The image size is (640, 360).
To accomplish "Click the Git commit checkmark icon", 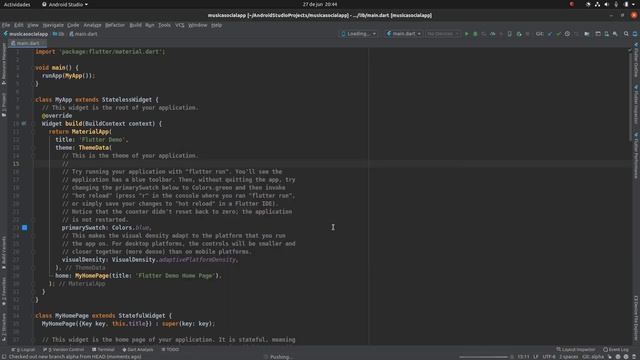I will click(558, 34).
